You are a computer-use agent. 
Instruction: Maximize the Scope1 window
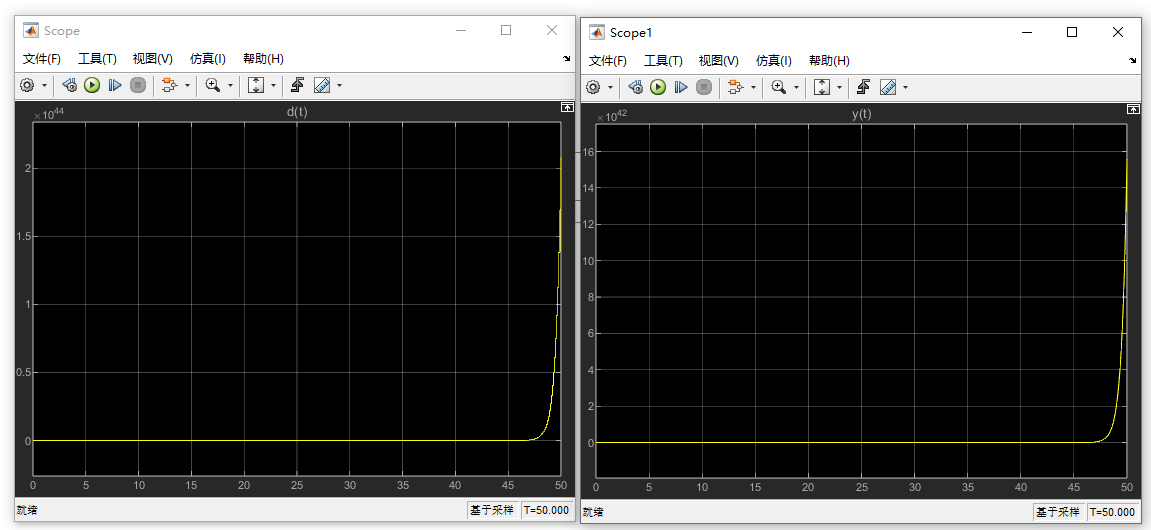click(1072, 32)
